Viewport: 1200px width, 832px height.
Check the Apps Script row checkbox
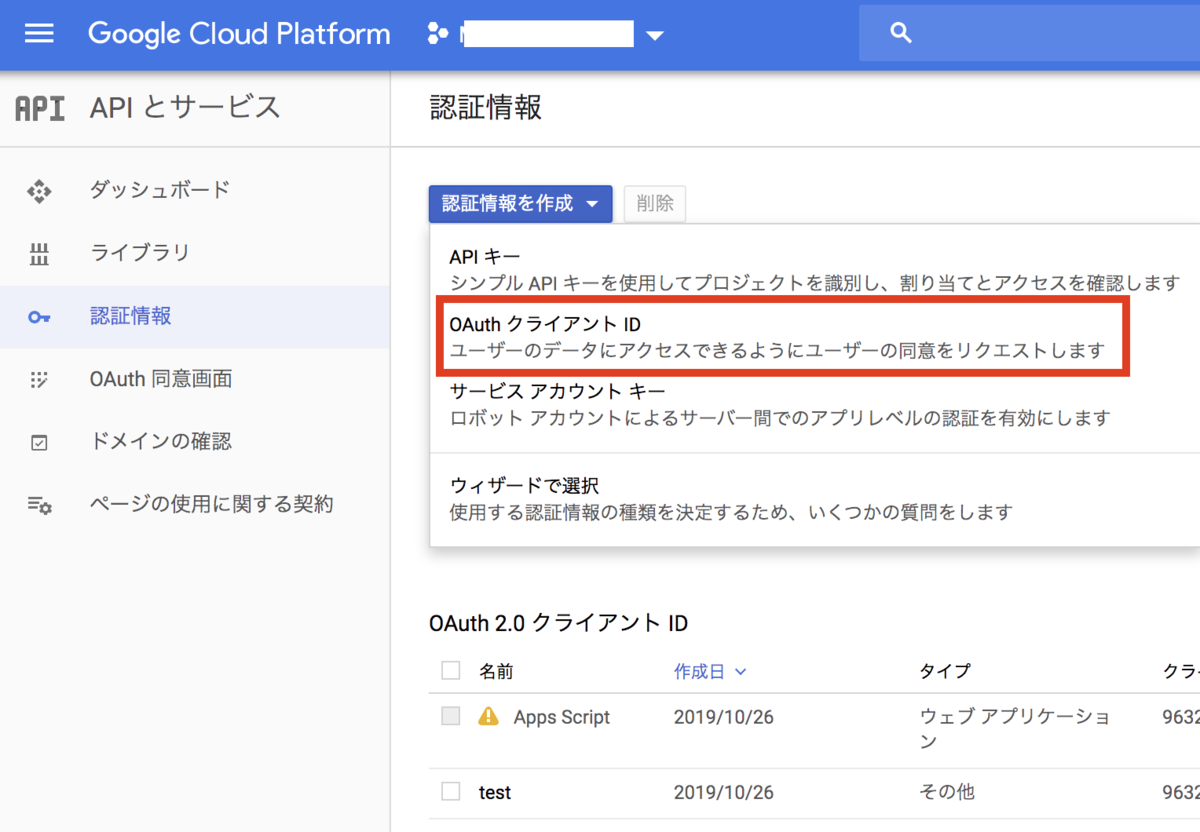(451, 716)
